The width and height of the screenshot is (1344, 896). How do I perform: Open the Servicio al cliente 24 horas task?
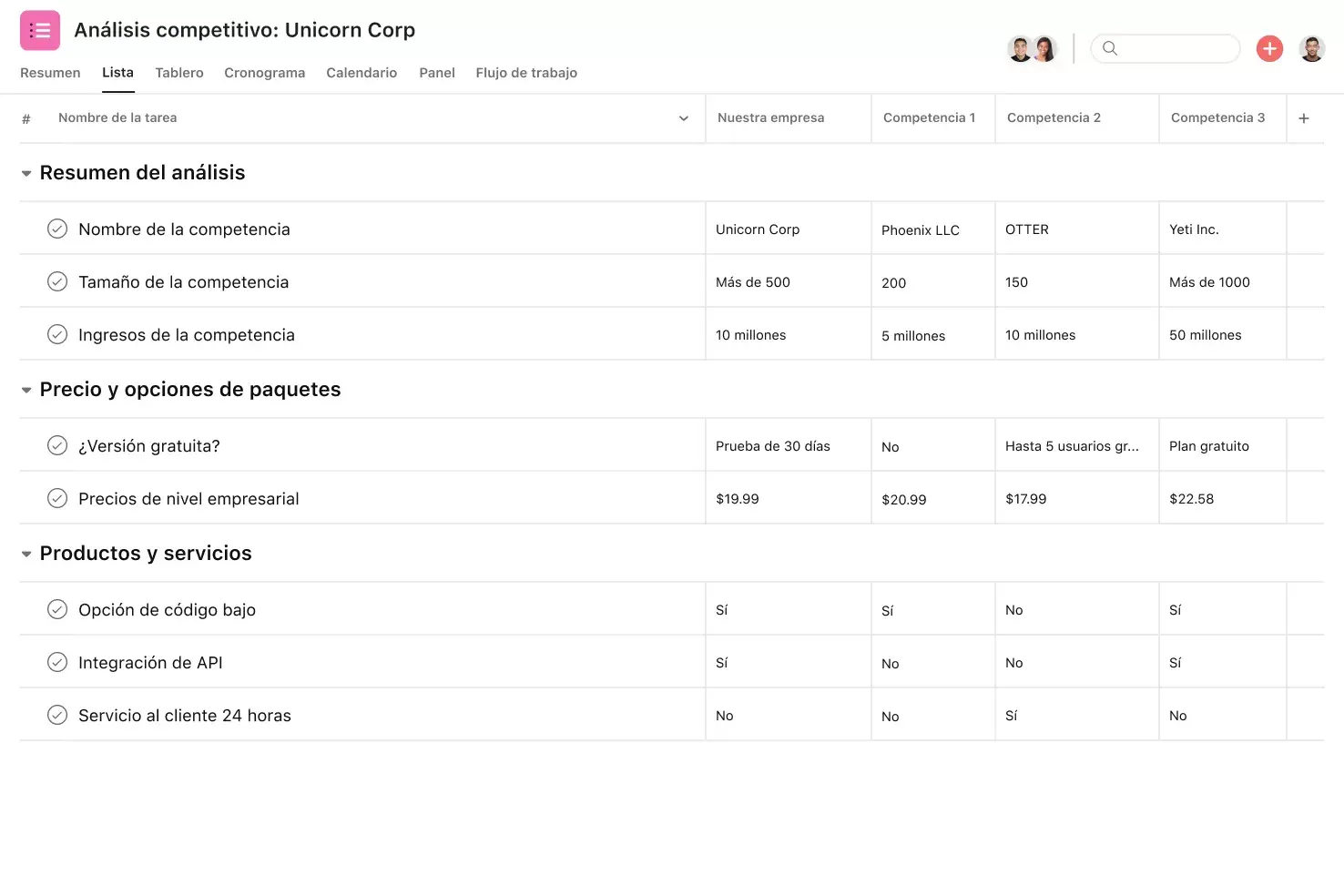(x=185, y=716)
